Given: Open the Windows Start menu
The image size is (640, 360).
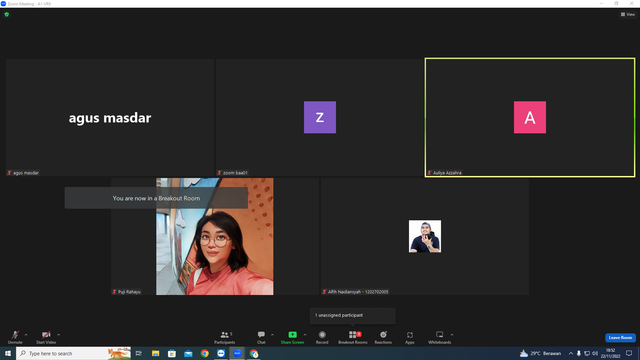Looking at the screenshot, I should pyautogui.click(x=8, y=353).
